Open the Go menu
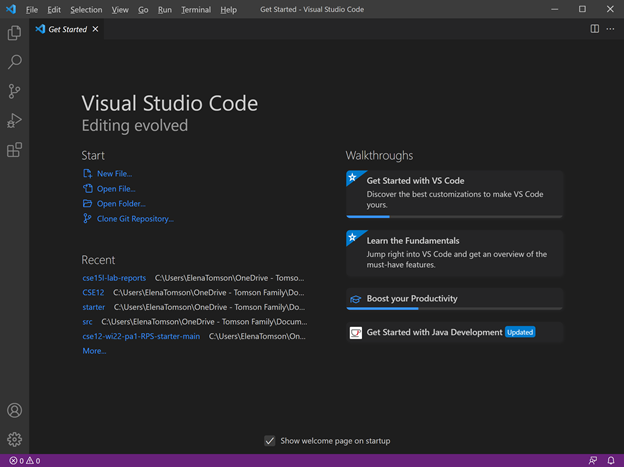 [x=143, y=10]
